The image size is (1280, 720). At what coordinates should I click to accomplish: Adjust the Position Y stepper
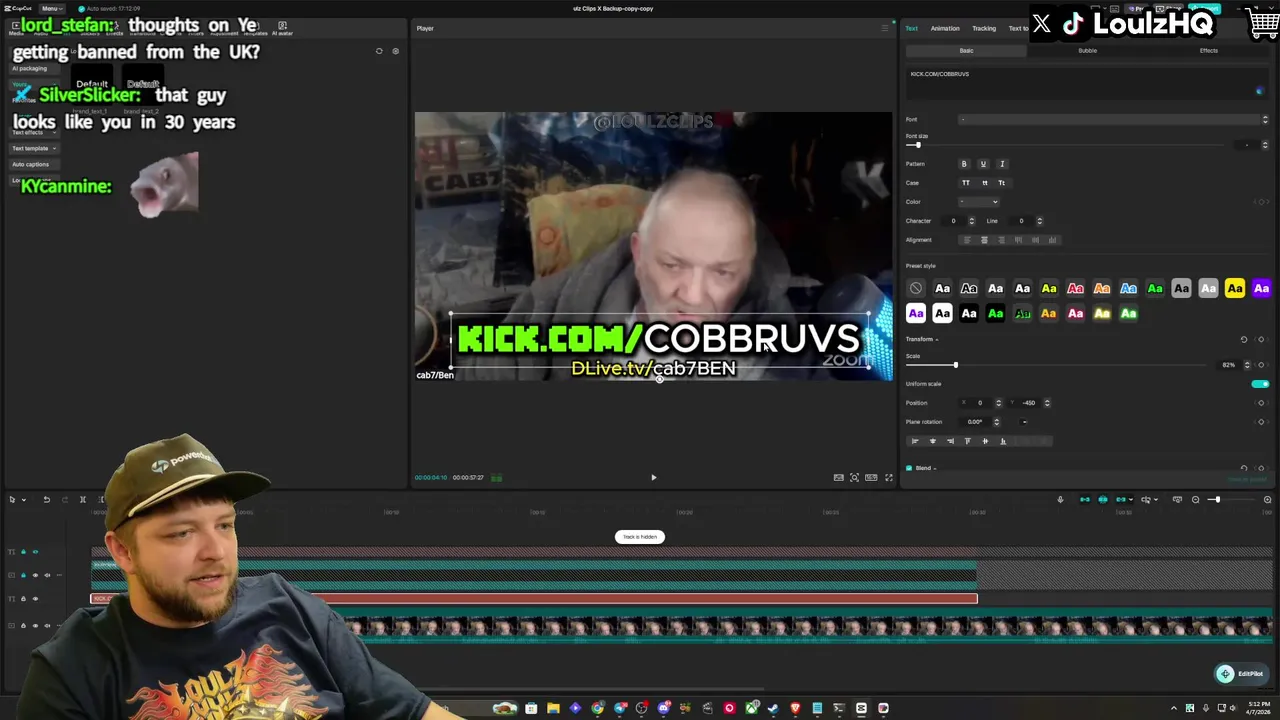1047,403
